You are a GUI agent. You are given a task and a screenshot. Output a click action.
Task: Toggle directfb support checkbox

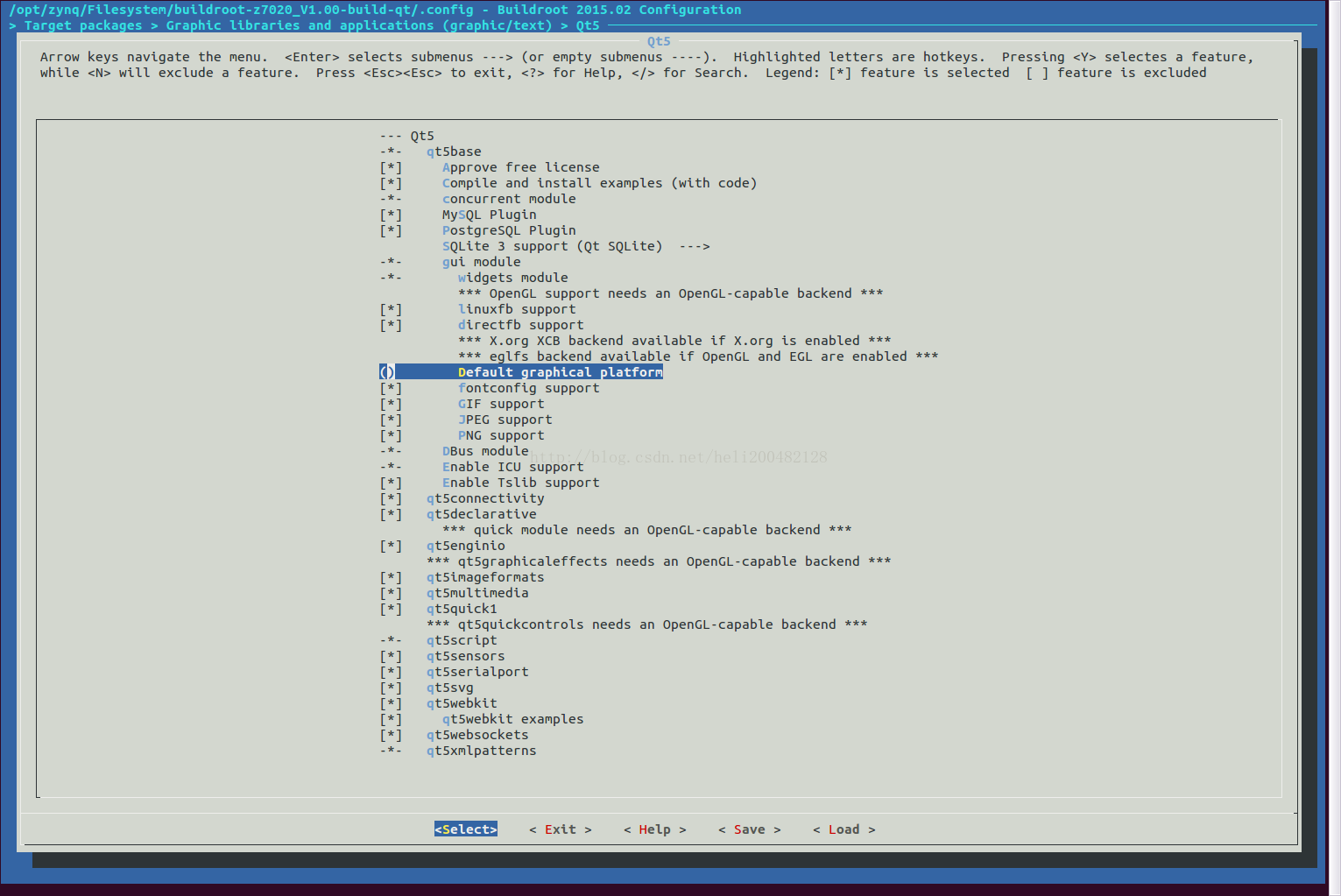[391, 325]
